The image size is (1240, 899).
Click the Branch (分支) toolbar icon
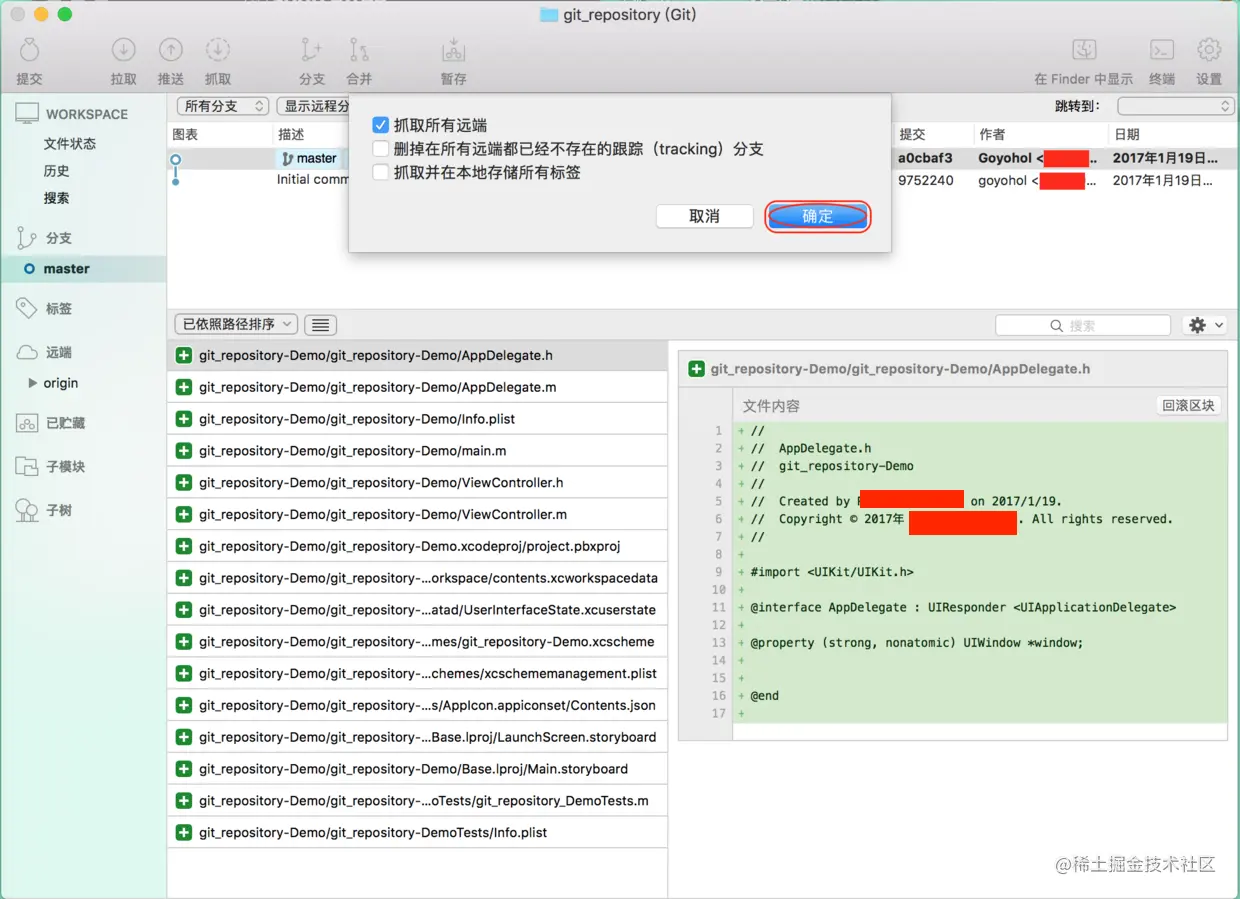312,49
